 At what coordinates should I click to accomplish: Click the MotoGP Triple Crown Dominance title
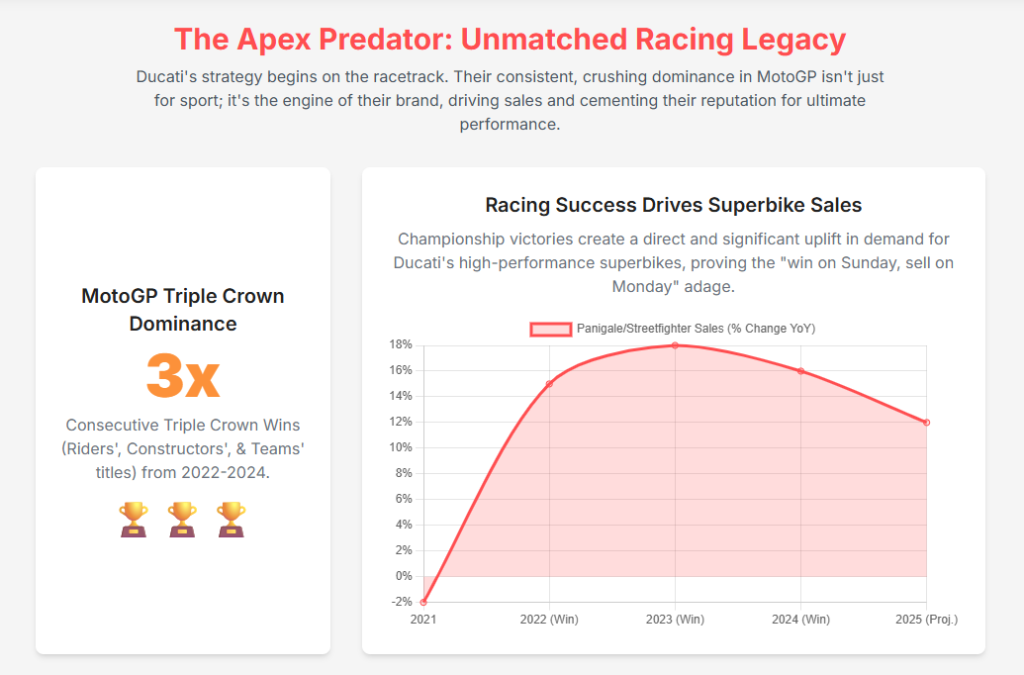[x=183, y=309]
